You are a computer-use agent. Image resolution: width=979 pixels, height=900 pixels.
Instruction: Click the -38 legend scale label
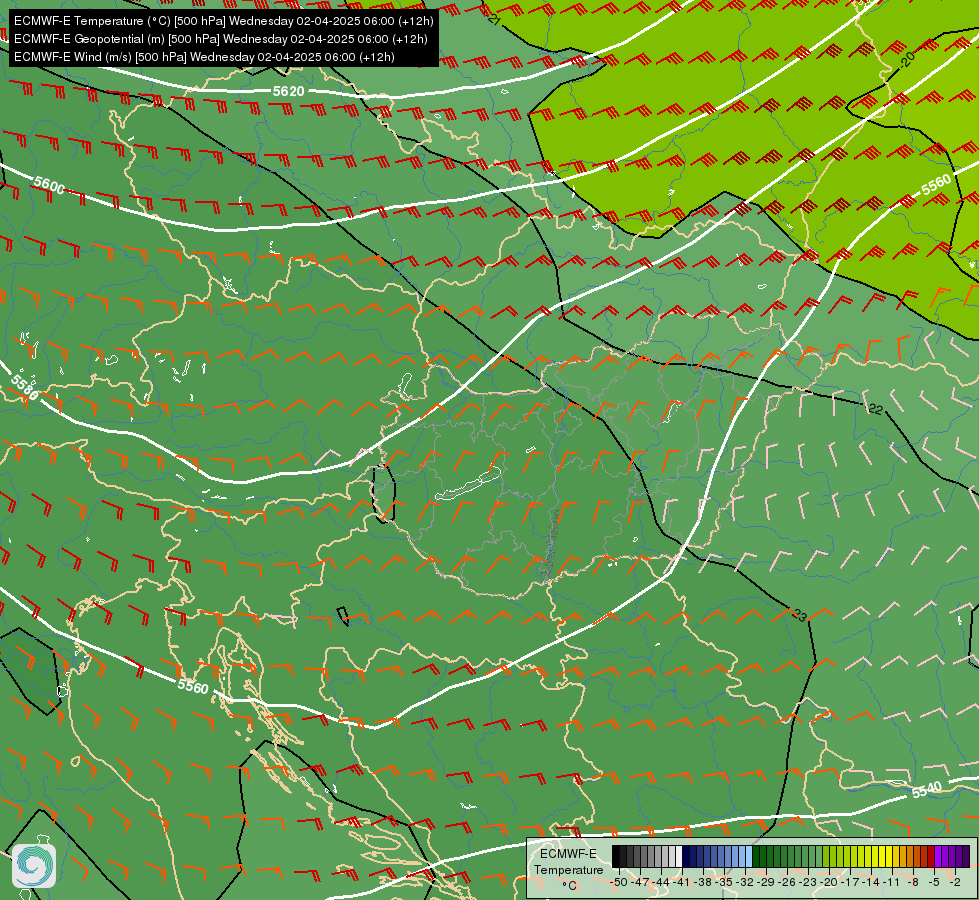click(x=702, y=882)
